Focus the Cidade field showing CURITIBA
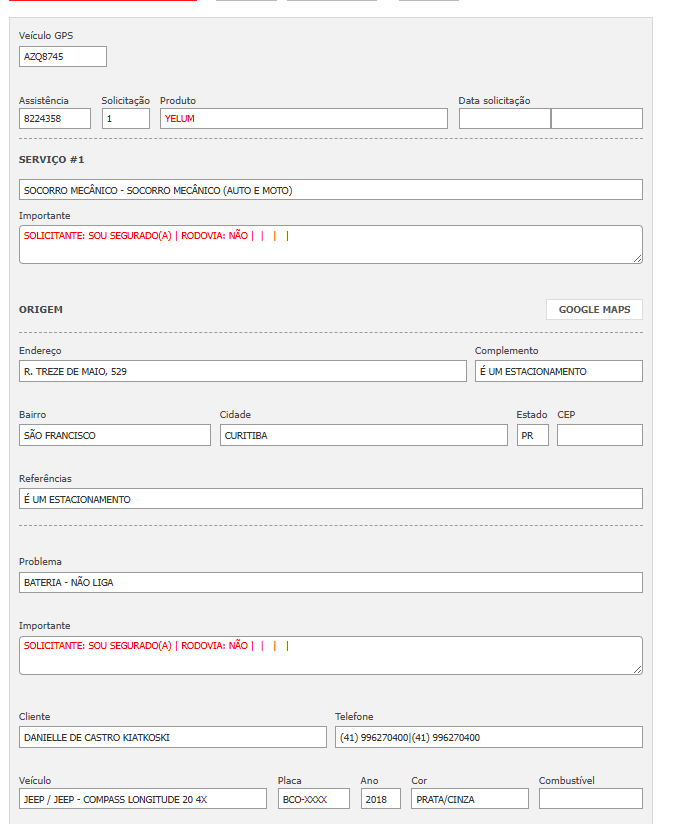Screen dimensions: 680x824 coord(363,435)
